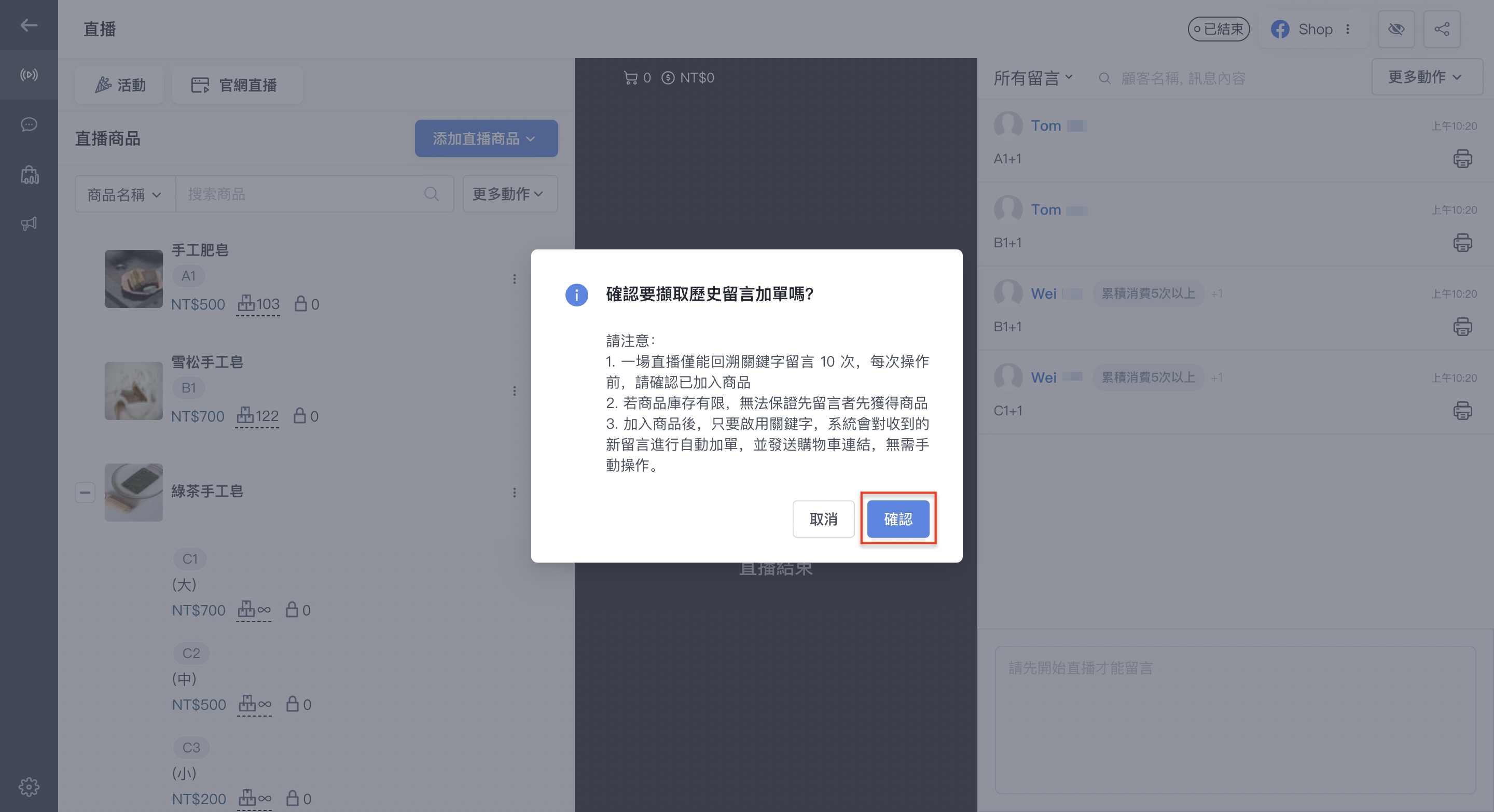Click Wei's name on C1+1 comment
Screen dimensions: 1494x812
1043,377
